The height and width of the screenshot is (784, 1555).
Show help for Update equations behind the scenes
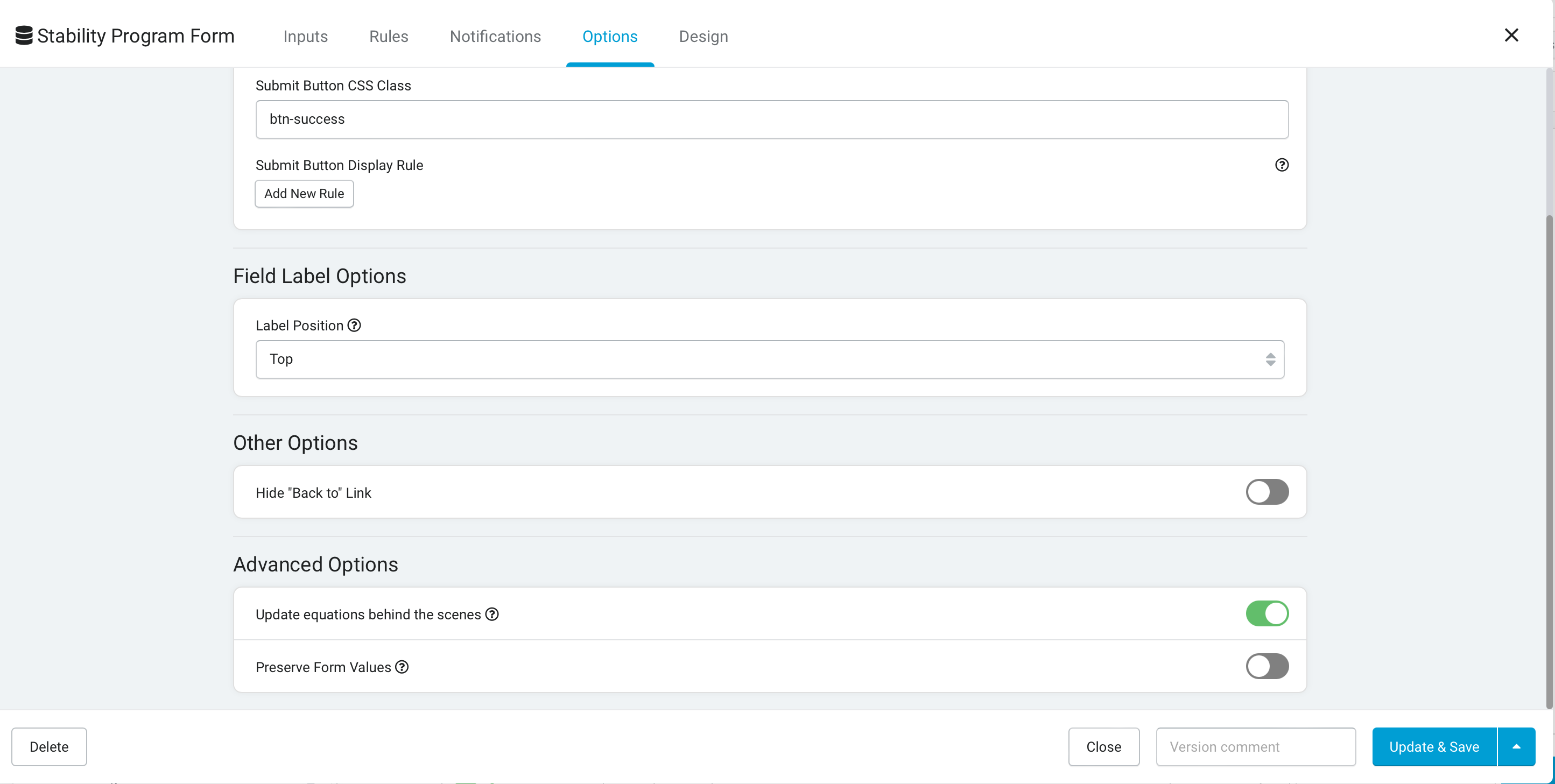click(492, 614)
